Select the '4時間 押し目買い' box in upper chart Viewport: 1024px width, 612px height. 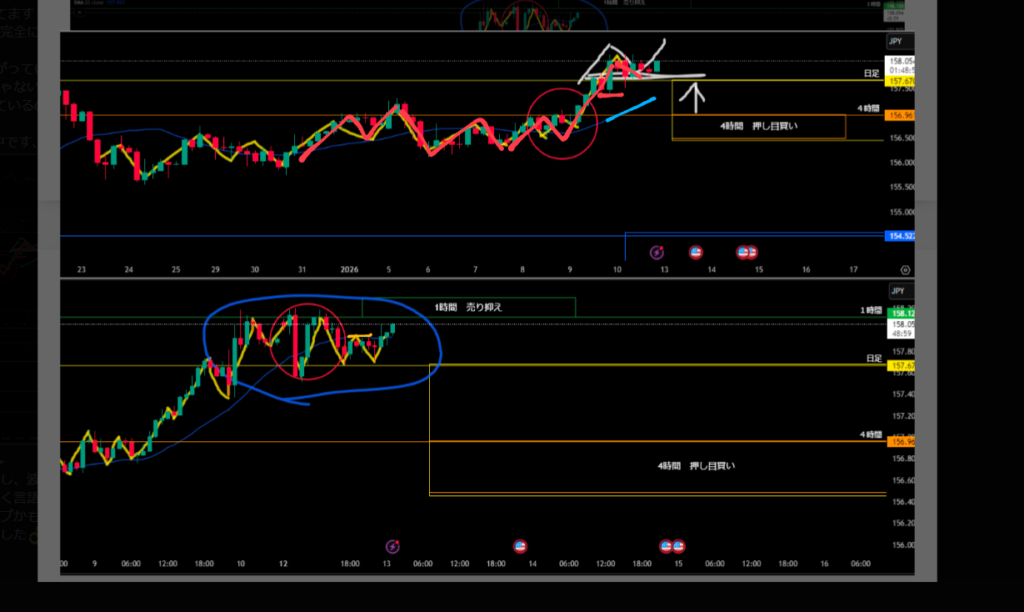coord(758,127)
